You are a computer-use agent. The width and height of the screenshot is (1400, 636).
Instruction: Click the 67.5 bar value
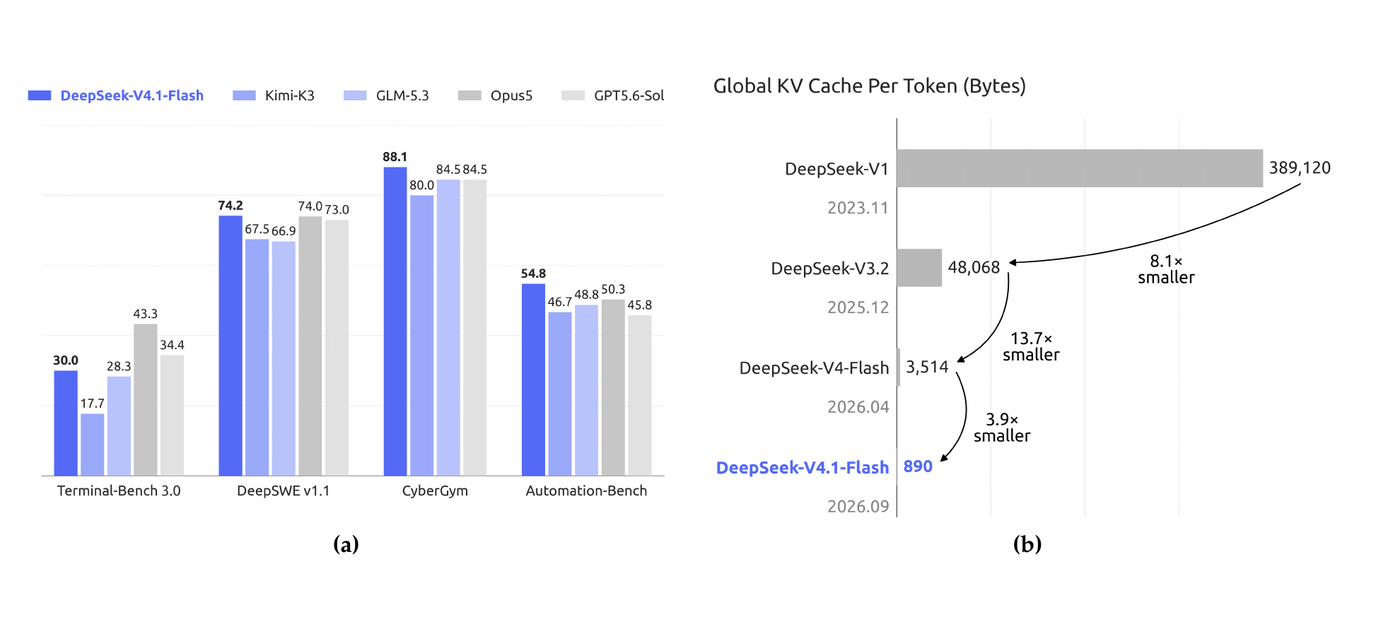pos(258,229)
